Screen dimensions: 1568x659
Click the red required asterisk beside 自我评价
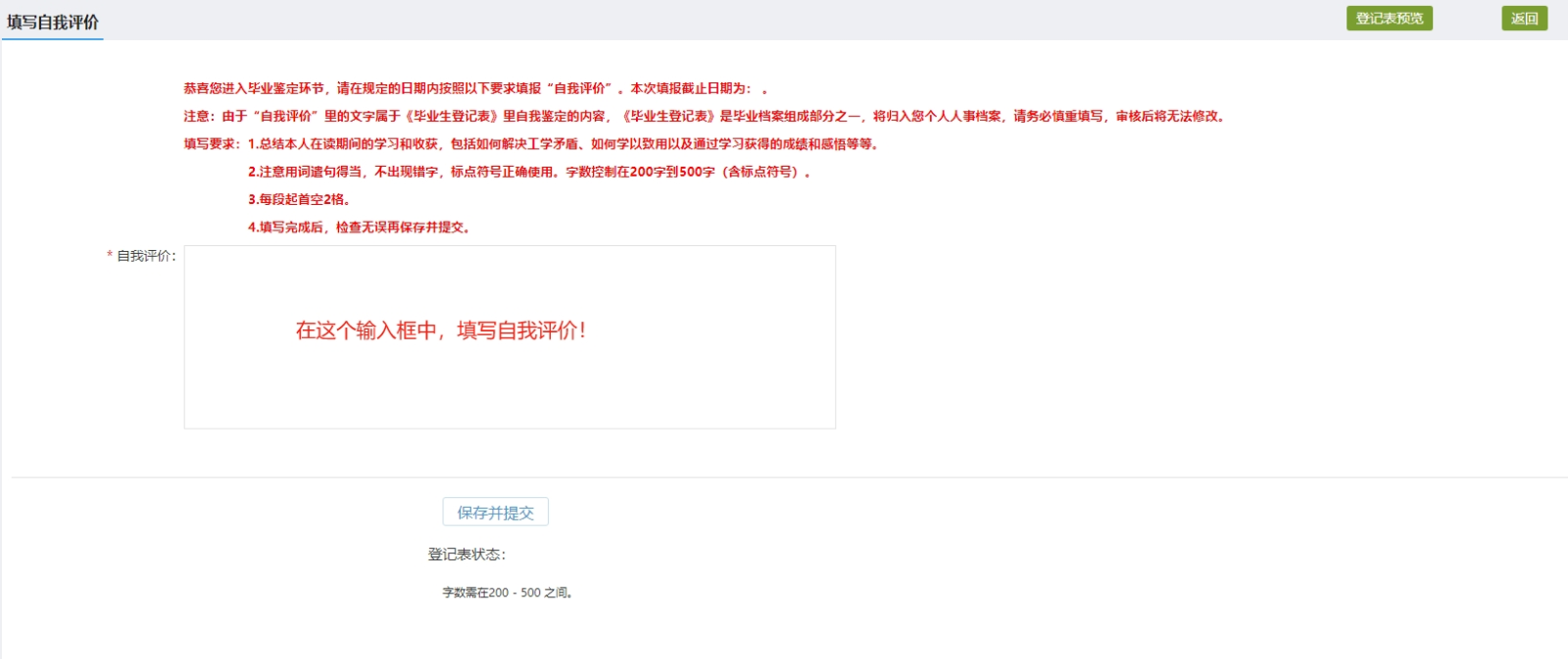click(110, 256)
